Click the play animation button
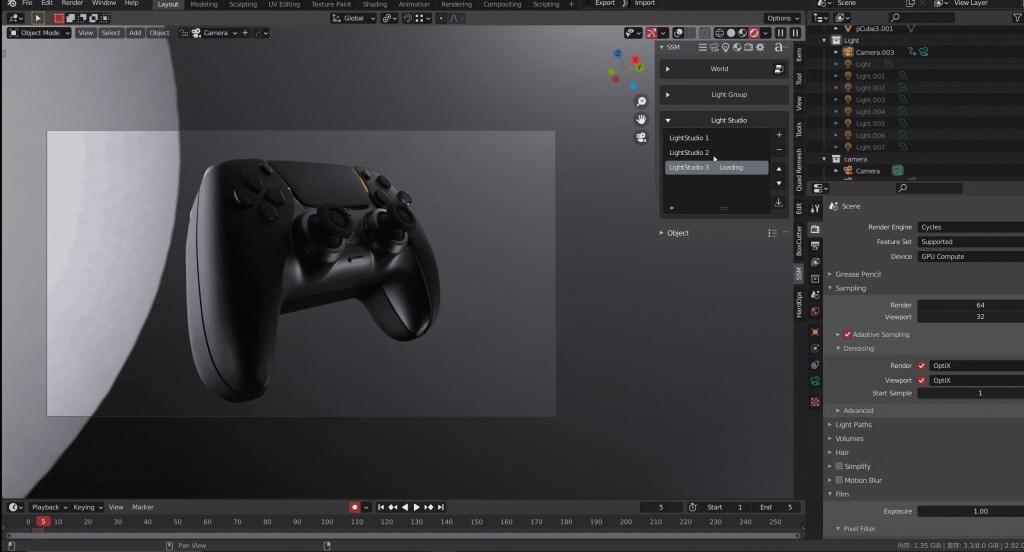The width and height of the screenshot is (1024, 552). click(417, 507)
